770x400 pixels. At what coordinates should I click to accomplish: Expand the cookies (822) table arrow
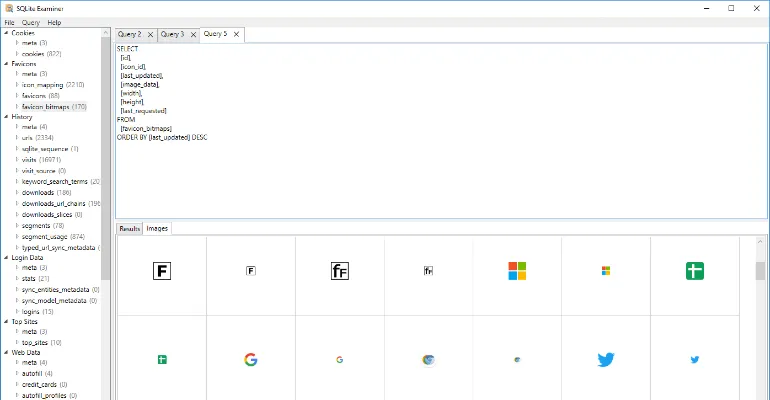tap(17, 53)
